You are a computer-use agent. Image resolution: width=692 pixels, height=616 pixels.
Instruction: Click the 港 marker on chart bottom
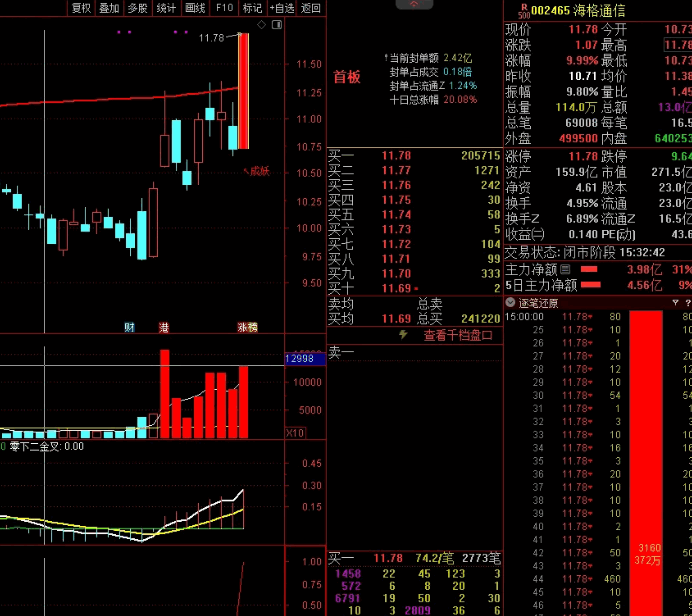coord(164,327)
